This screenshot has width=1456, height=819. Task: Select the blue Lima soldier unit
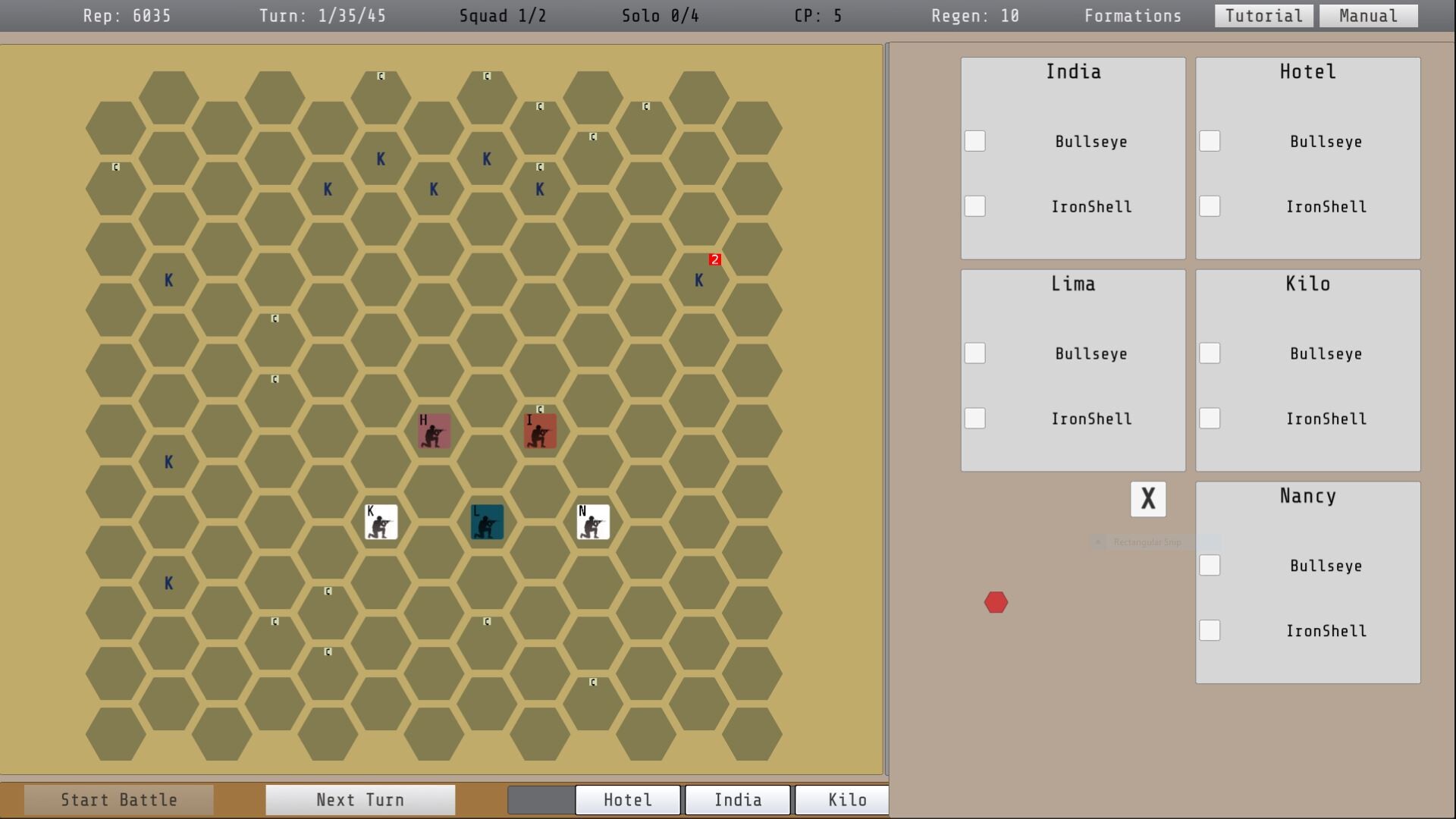pos(486,522)
